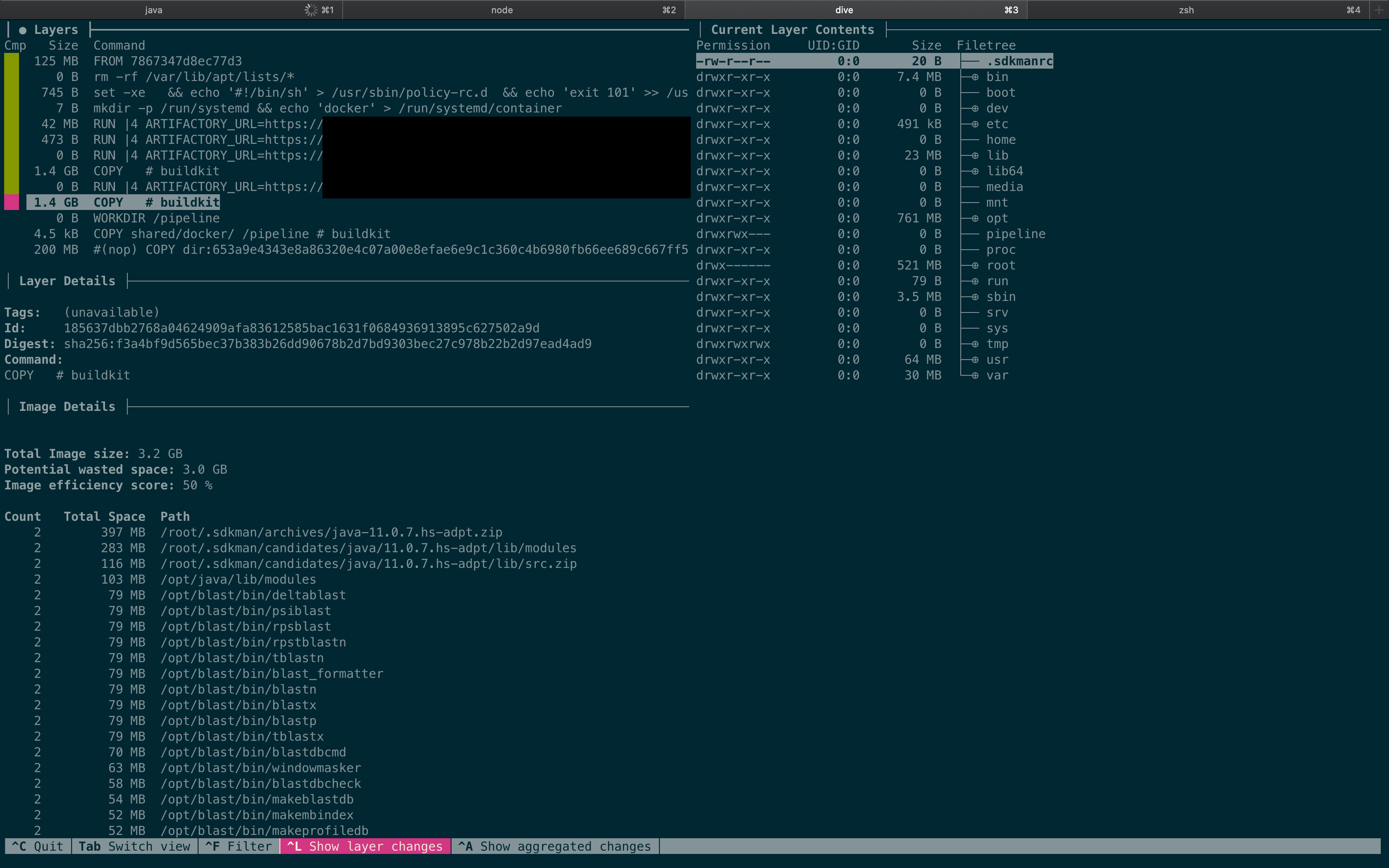Image resolution: width=1389 pixels, height=868 pixels.
Task: Expand the etc directory node
Action: point(975,124)
